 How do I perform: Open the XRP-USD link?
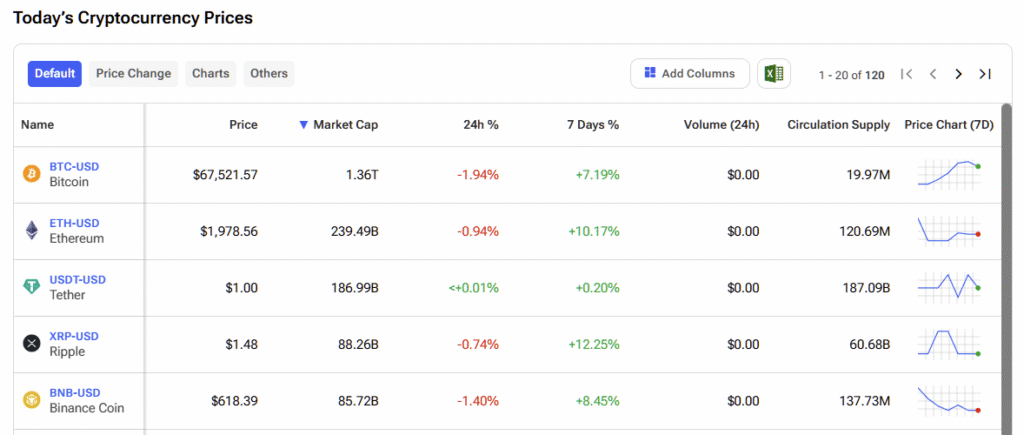point(74,336)
